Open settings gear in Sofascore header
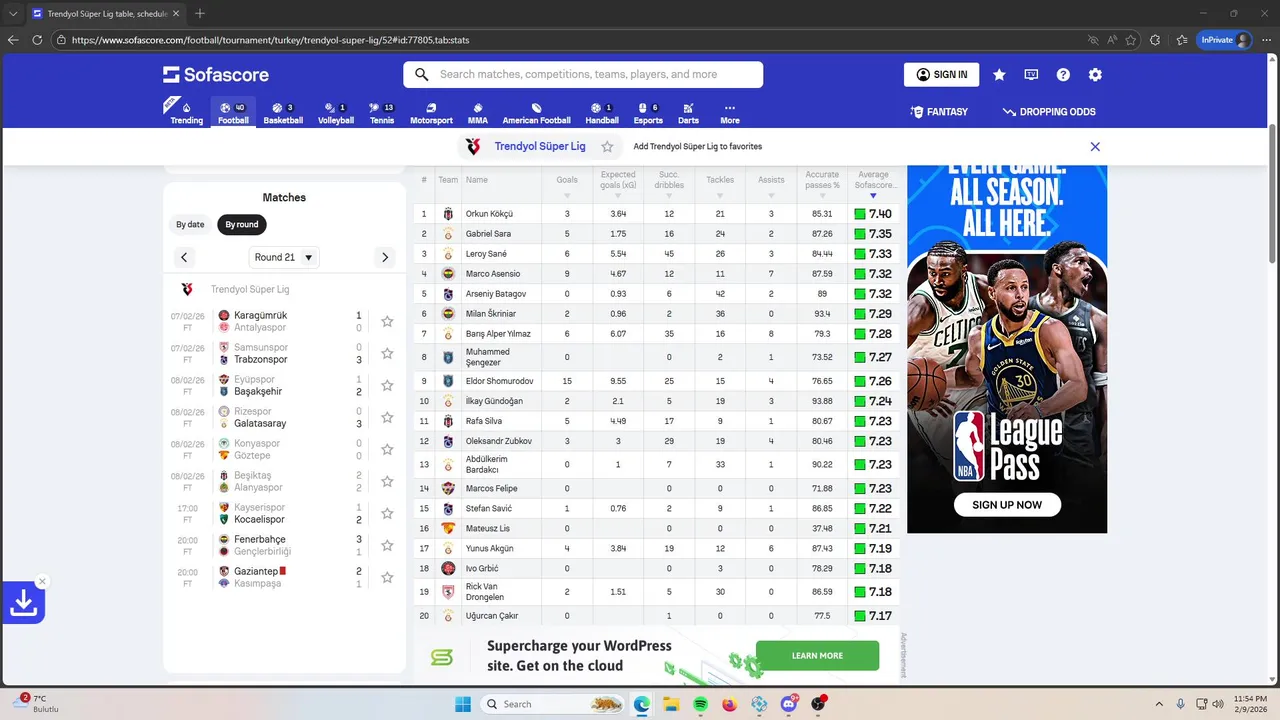This screenshot has height=720, width=1280. pos(1095,75)
